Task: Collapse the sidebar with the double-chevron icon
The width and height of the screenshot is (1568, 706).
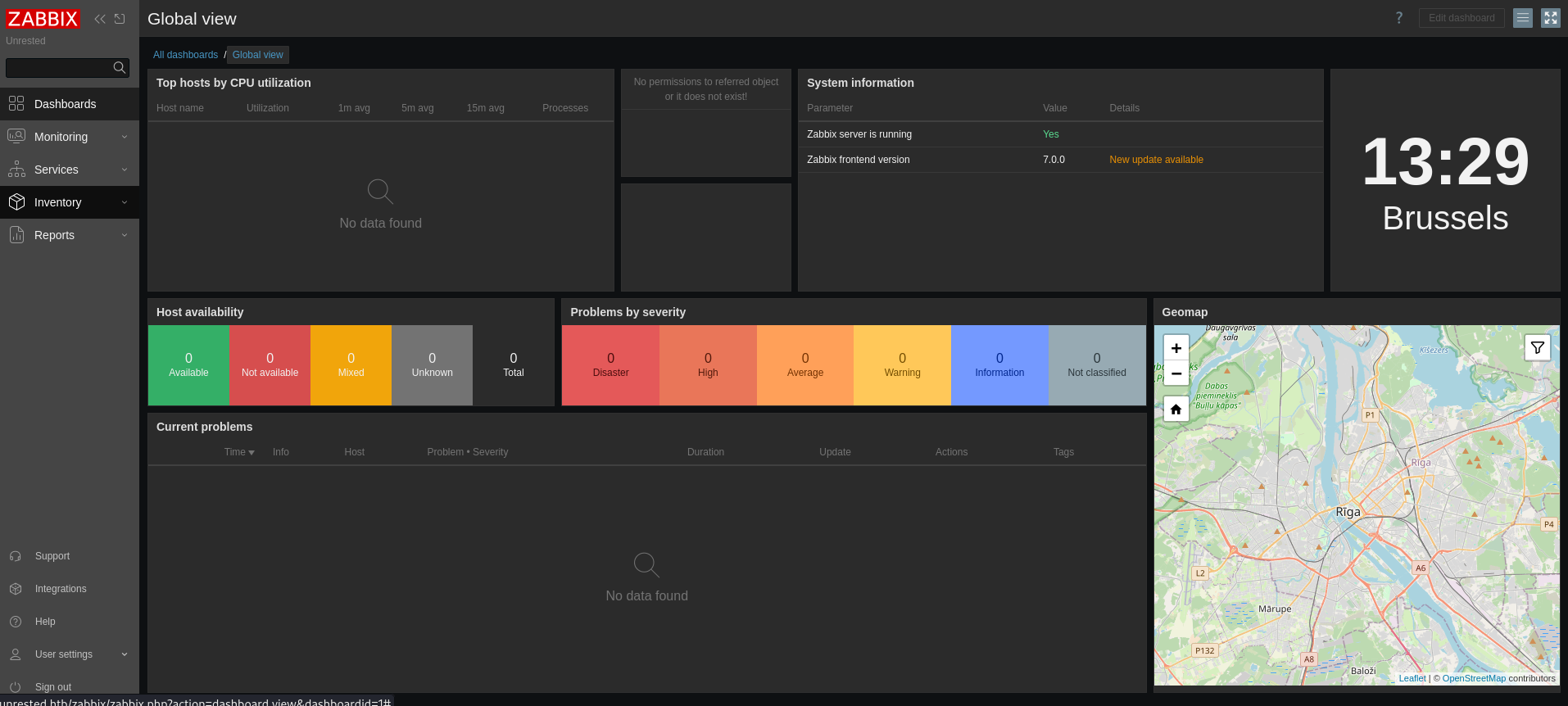Action: [x=100, y=19]
